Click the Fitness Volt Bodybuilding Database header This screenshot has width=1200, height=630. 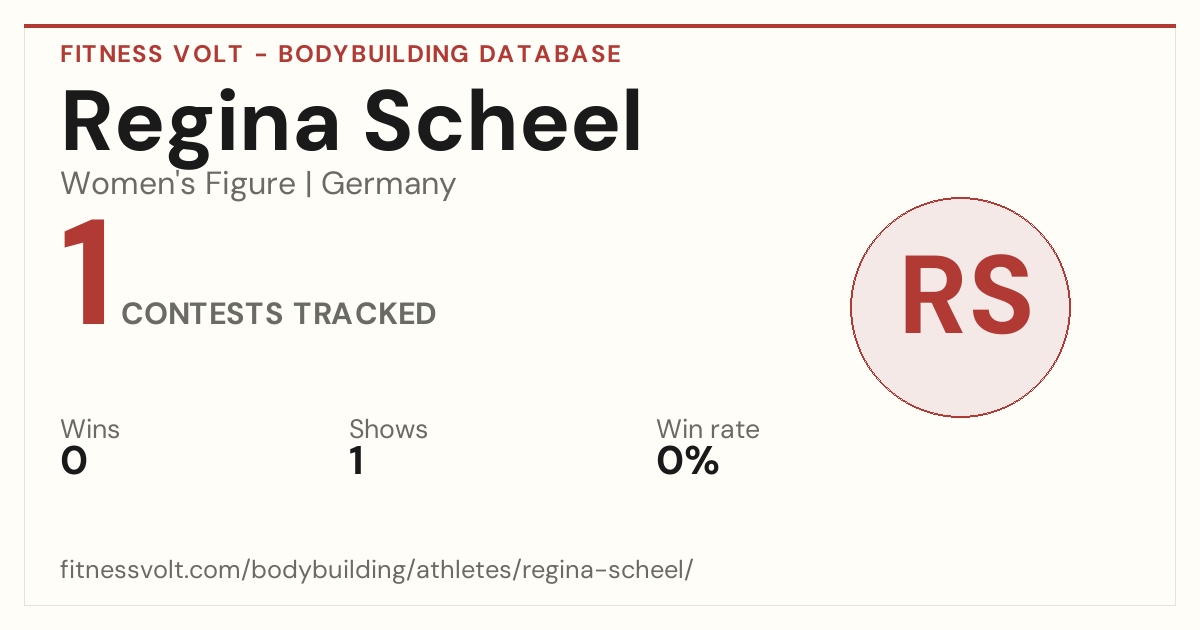[x=341, y=54]
